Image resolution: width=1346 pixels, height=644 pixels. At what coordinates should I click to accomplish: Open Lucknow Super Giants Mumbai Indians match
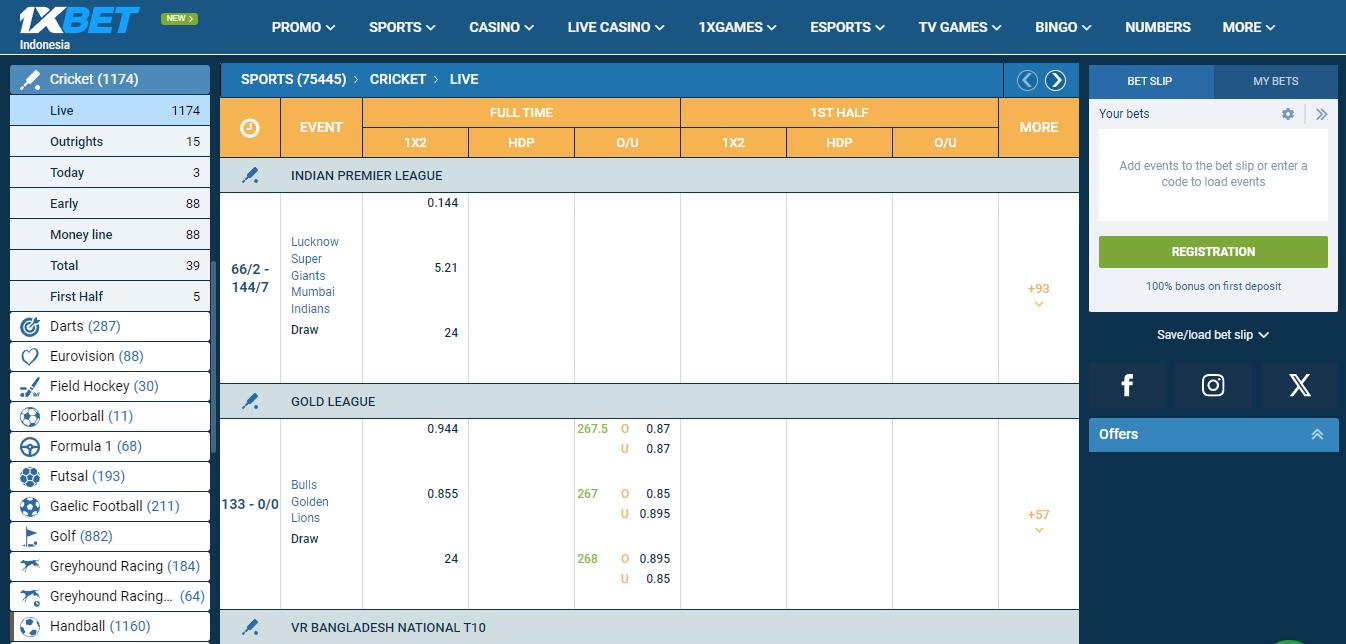point(315,275)
